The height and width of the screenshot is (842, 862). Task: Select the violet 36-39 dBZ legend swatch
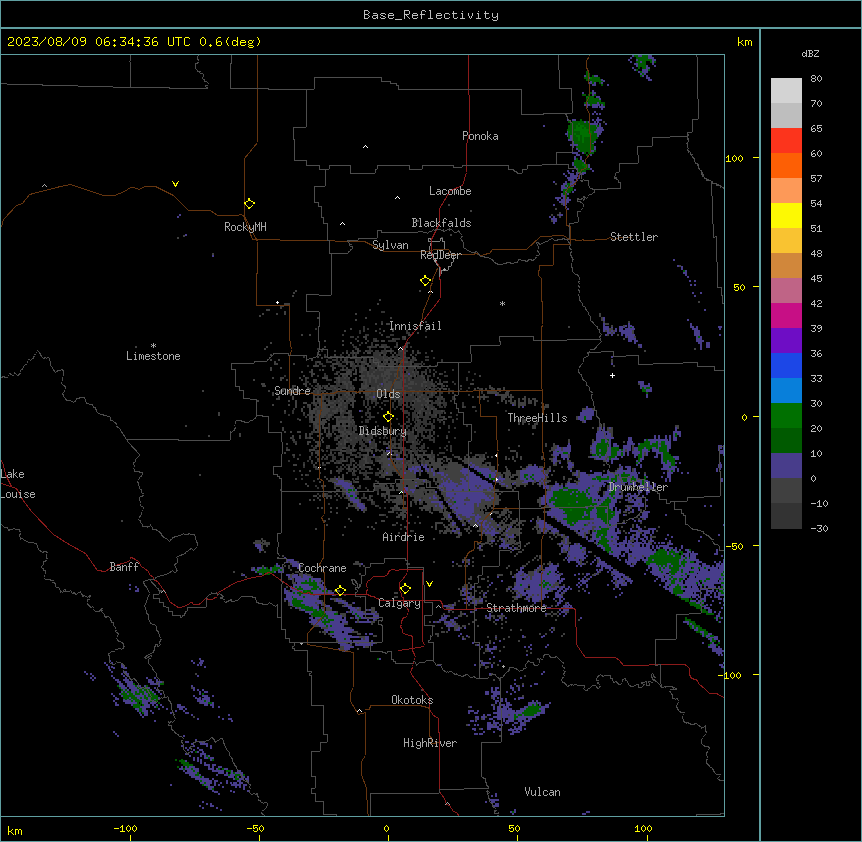click(x=786, y=341)
